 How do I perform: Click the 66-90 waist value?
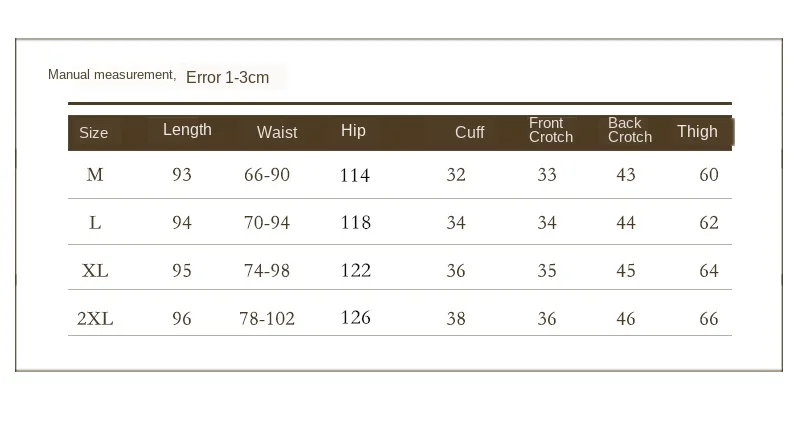click(x=267, y=175)
